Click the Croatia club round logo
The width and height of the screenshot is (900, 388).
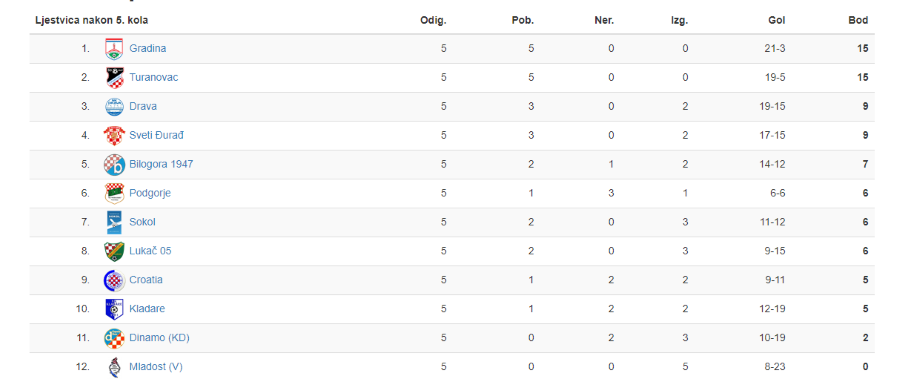pyautogui.click(x=114, y=280)
